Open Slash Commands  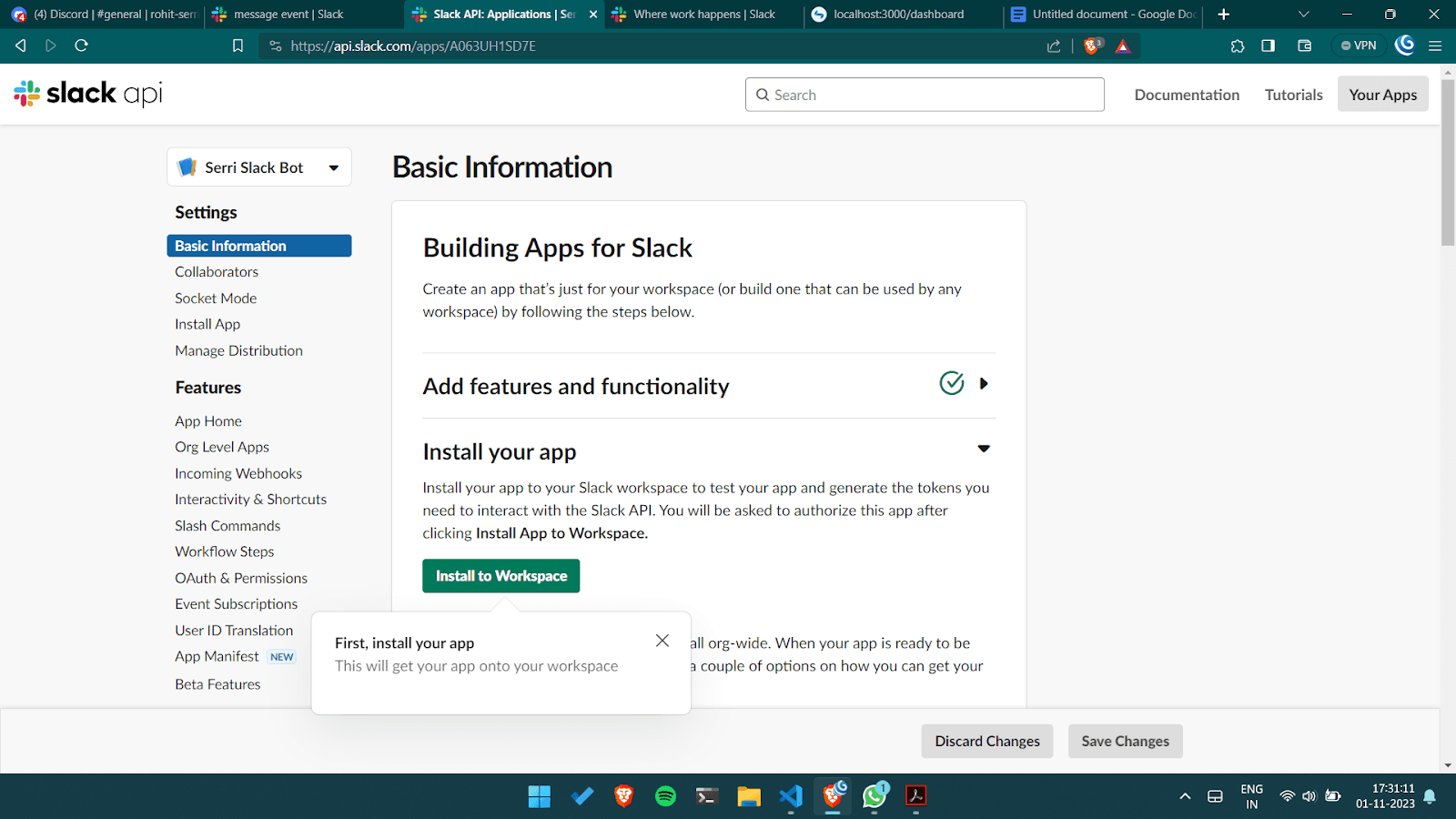[227, 526]
